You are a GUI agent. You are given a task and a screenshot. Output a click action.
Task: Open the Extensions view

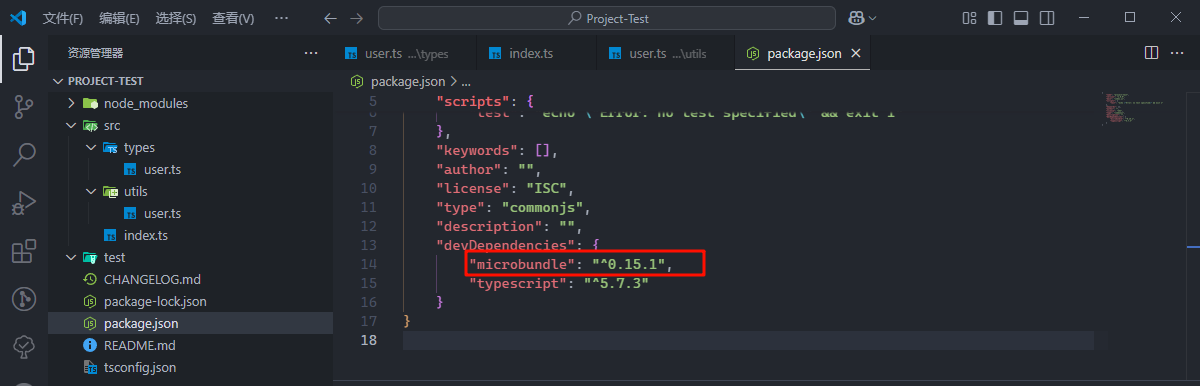pos(24,251)
